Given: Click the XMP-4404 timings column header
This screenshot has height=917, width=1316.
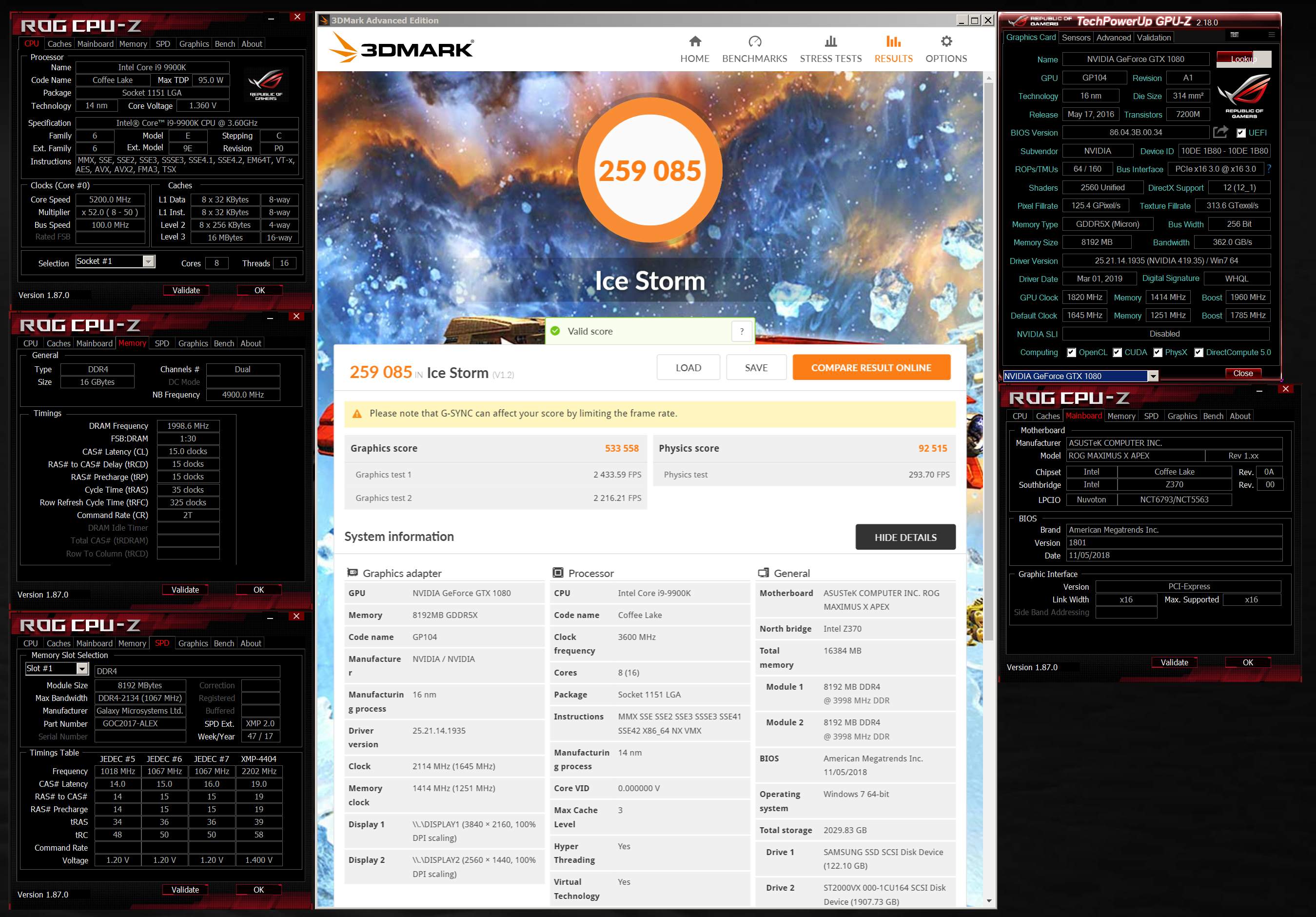Looking at the screenshot, I should click(258, 758).
